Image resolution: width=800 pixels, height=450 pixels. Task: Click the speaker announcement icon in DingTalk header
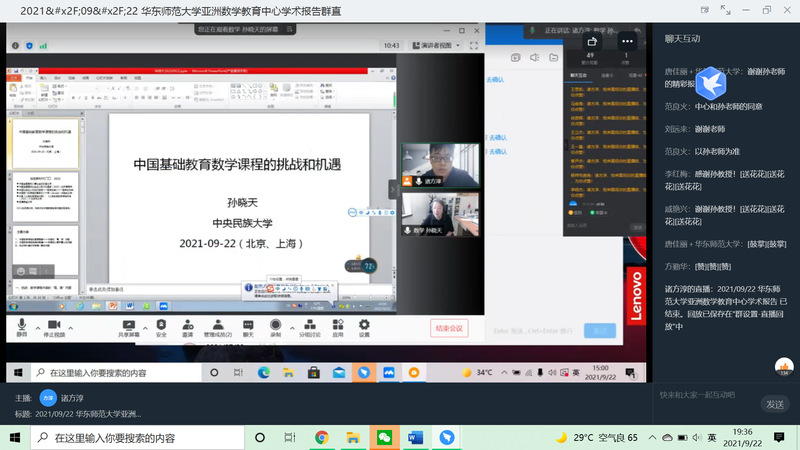[x=534, y=58]
